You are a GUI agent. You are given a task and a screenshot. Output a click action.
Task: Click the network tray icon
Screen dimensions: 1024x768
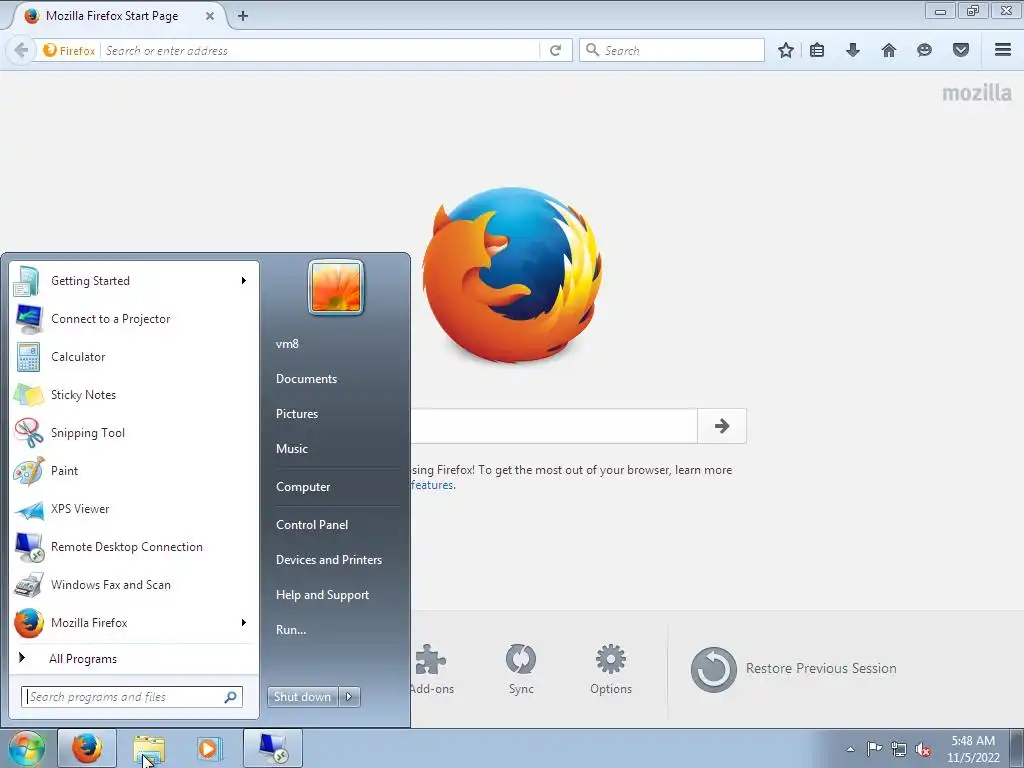point(899,749)
